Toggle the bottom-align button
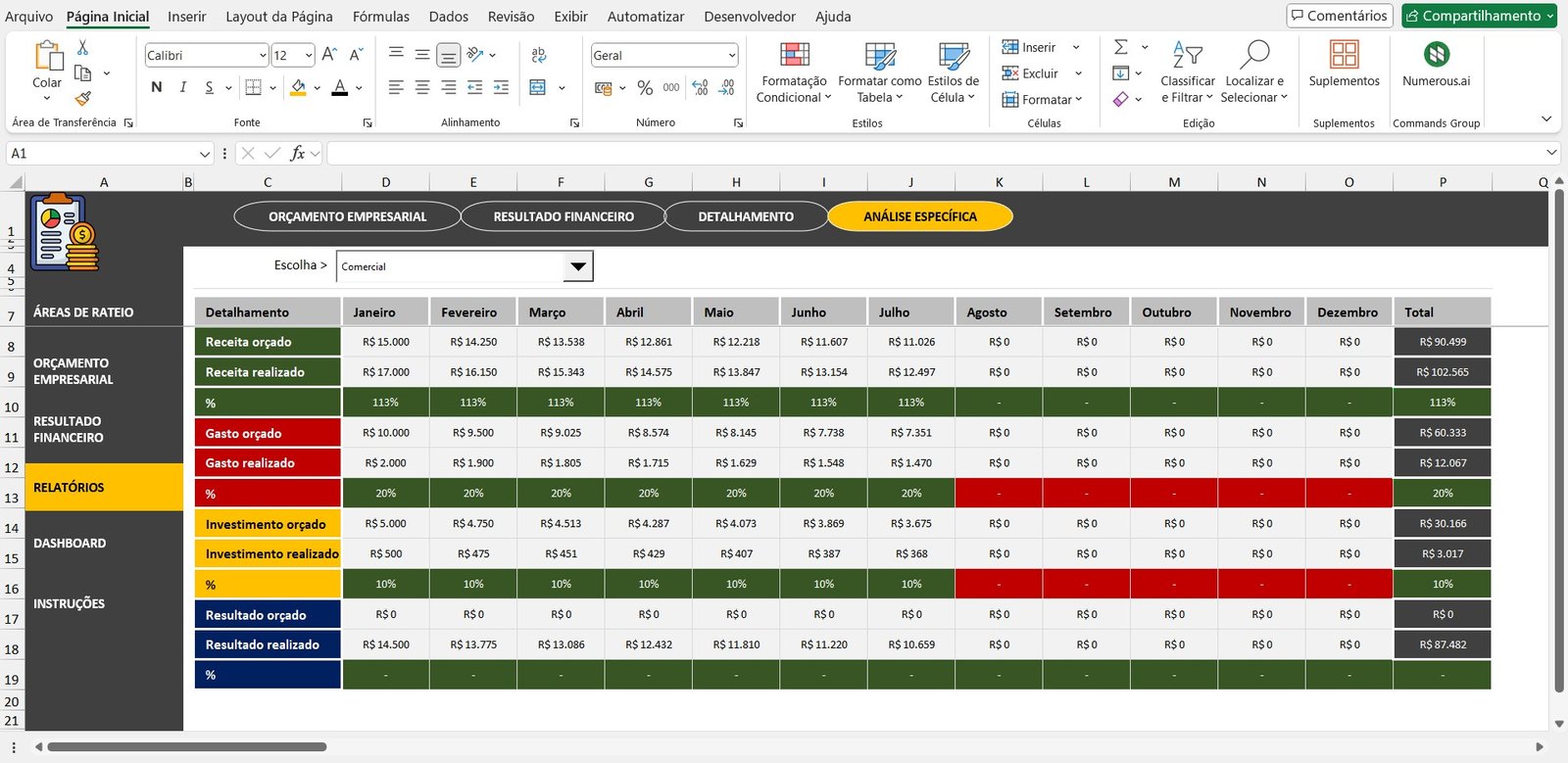This screenshot has width=1568, height=763. (x=448, y=56)
